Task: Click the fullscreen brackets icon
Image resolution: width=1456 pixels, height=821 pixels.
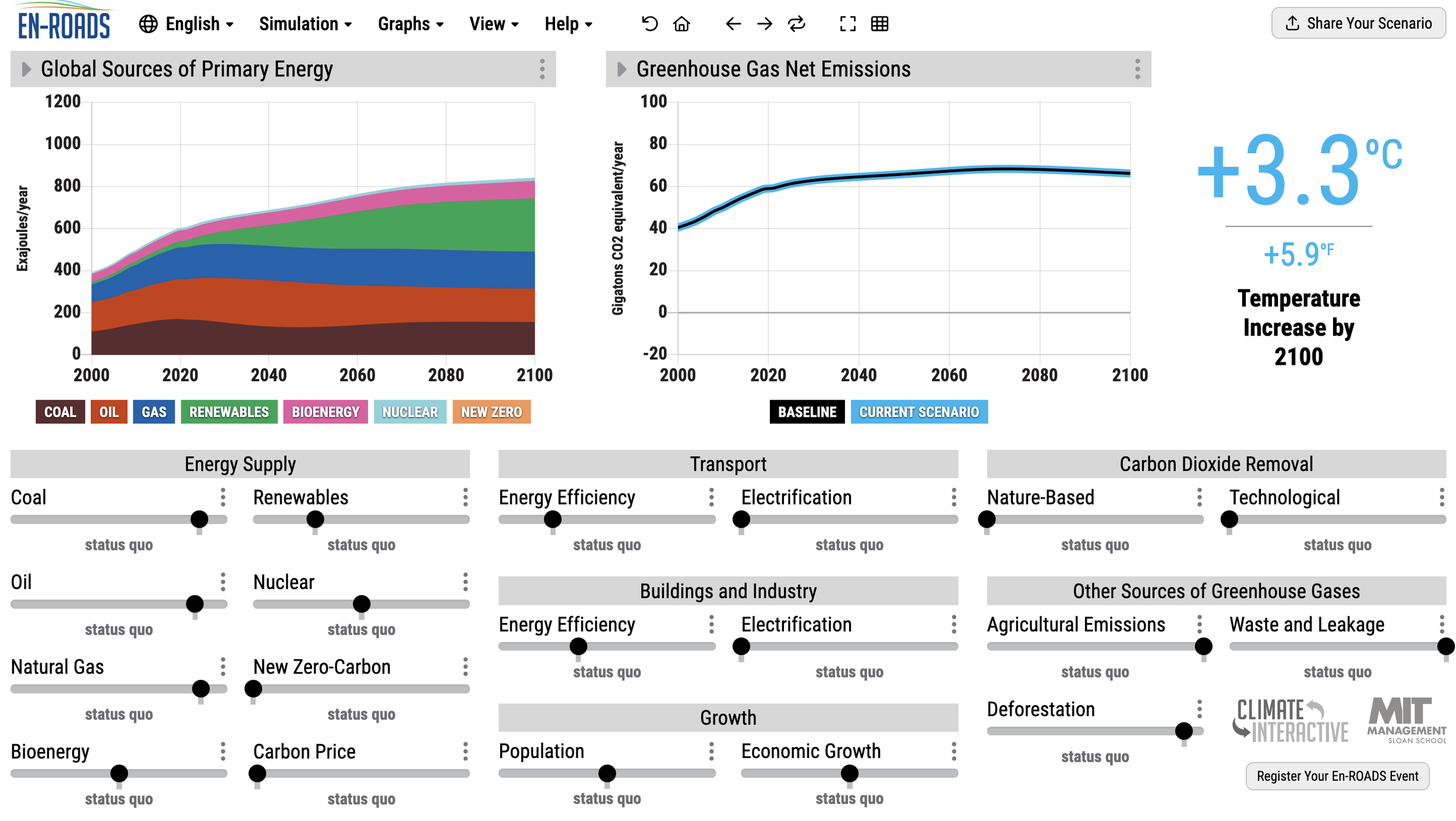Action: pyautogui.click(x=848, y=24)
